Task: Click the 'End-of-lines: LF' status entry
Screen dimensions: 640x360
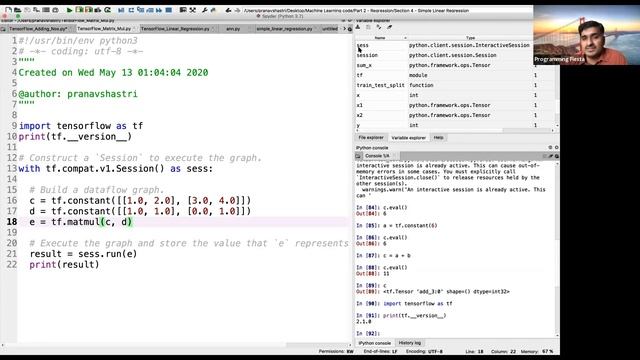Action: 380,351
